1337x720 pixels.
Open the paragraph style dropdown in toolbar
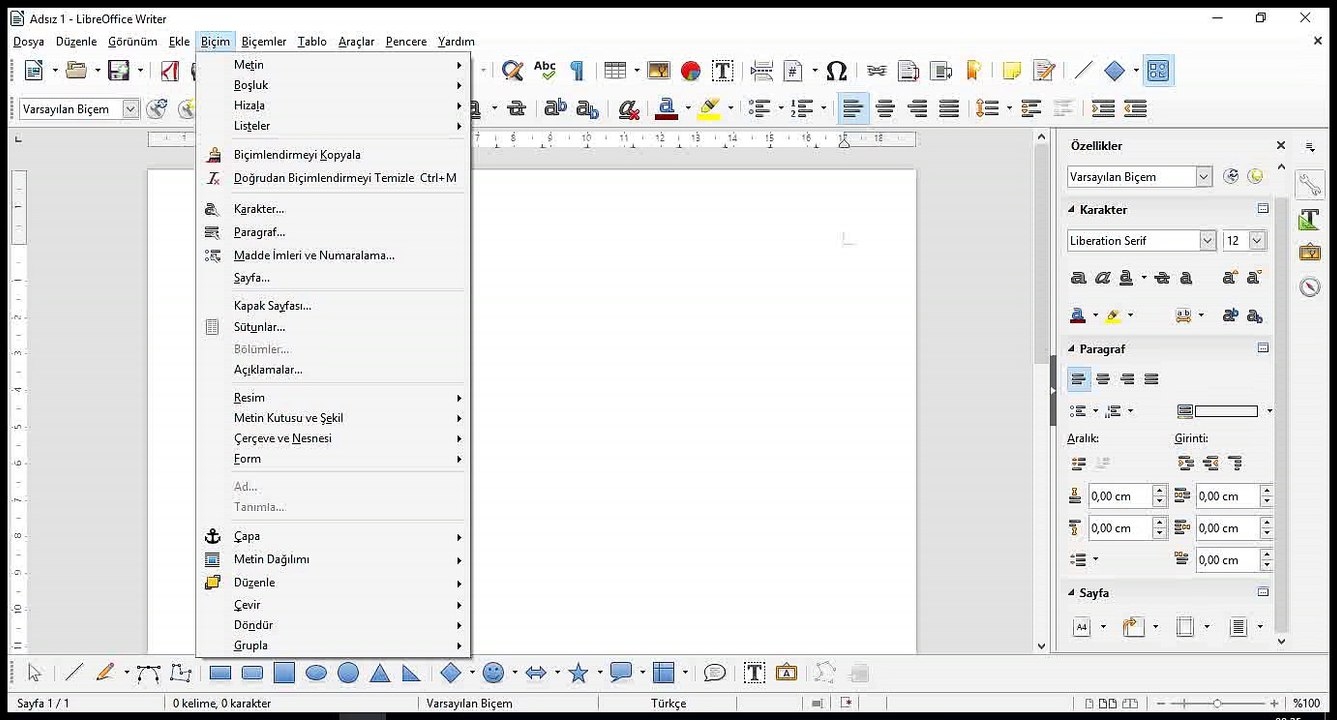tap(130, 109)
